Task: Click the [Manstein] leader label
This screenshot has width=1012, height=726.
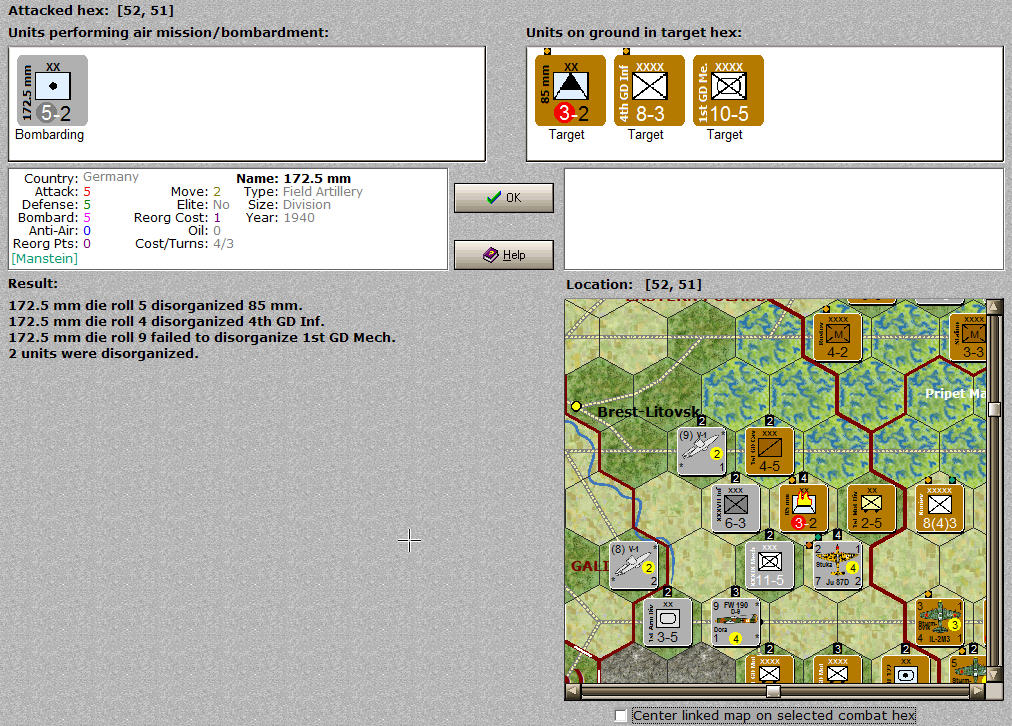Action: click(x=45, y=259)
